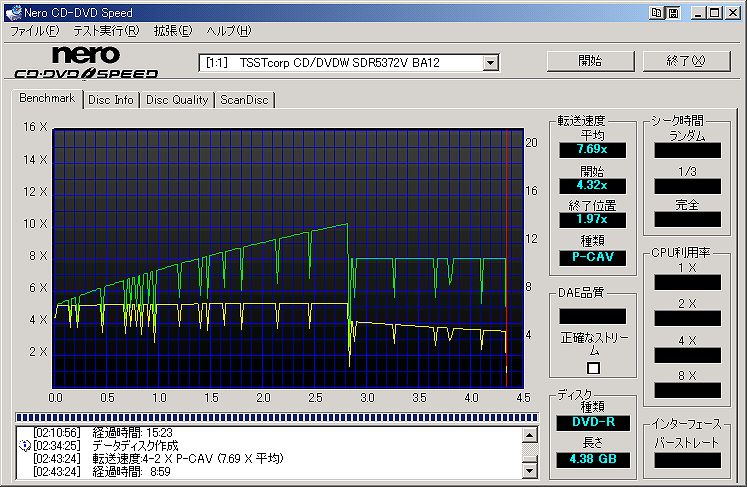Viewport: 747px width, 487px height.
Task: Open the 拡張(E) menu
Action: click(172, 31)
